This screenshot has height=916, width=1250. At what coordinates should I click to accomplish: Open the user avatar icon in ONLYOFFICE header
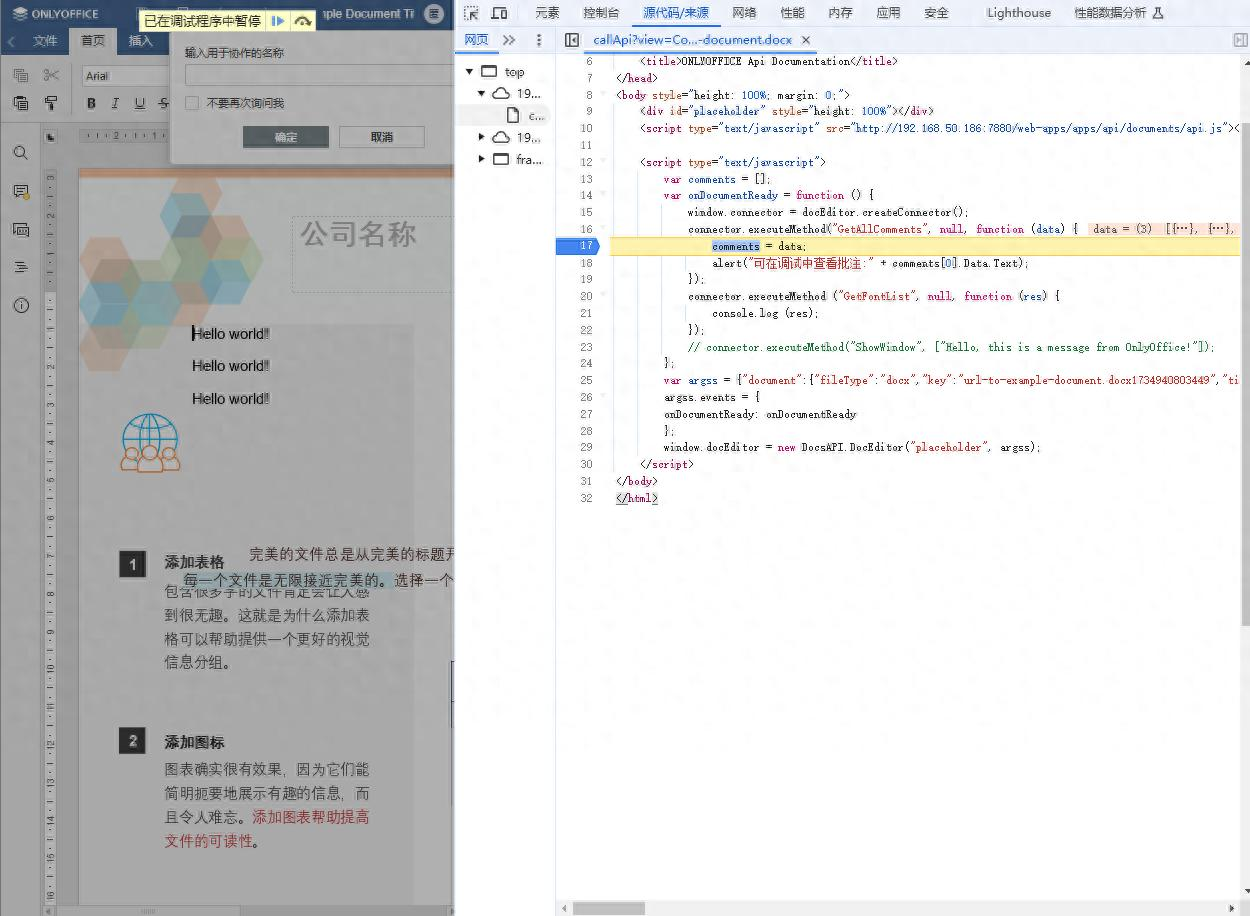pyautogui.click(x=433, y=14)
